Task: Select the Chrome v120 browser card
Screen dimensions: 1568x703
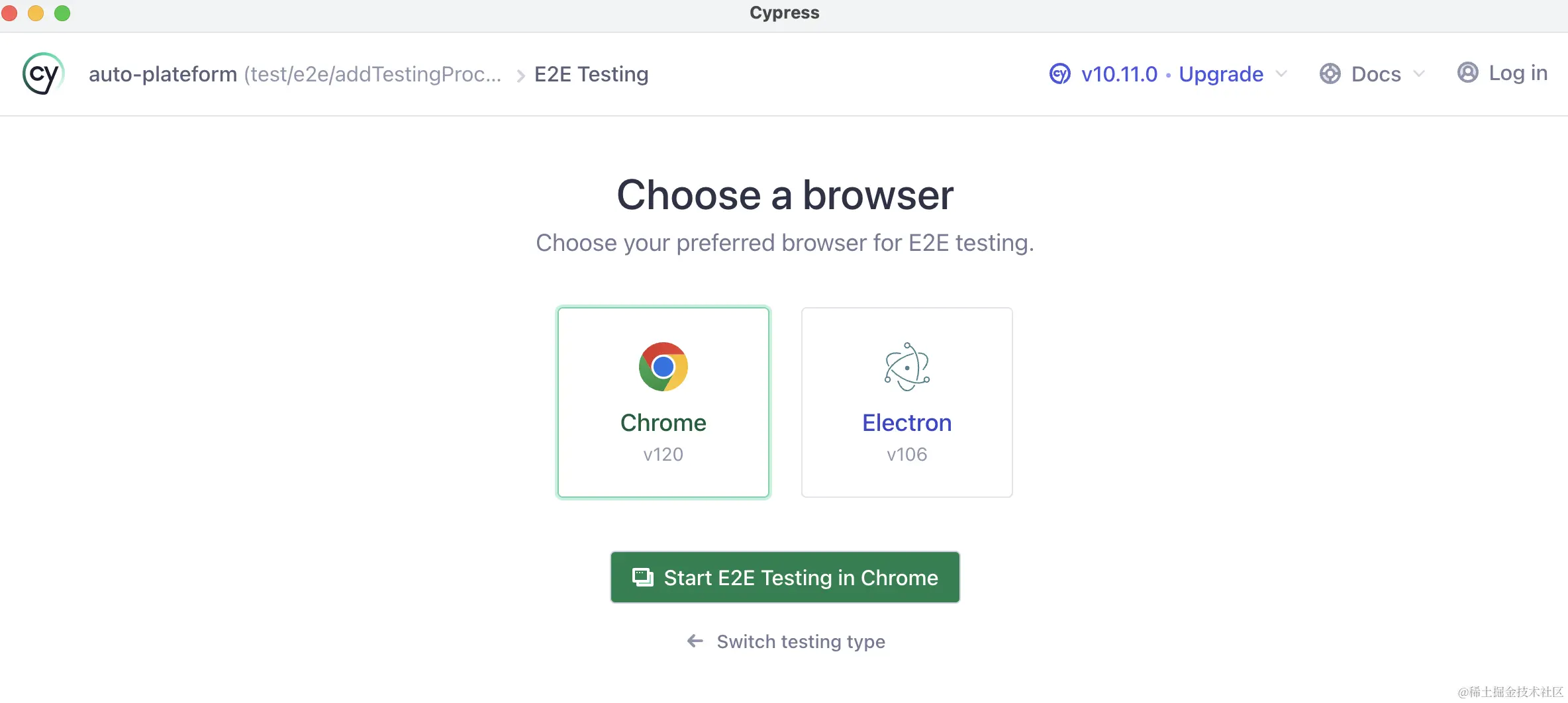Action: (x=663, y=402)
